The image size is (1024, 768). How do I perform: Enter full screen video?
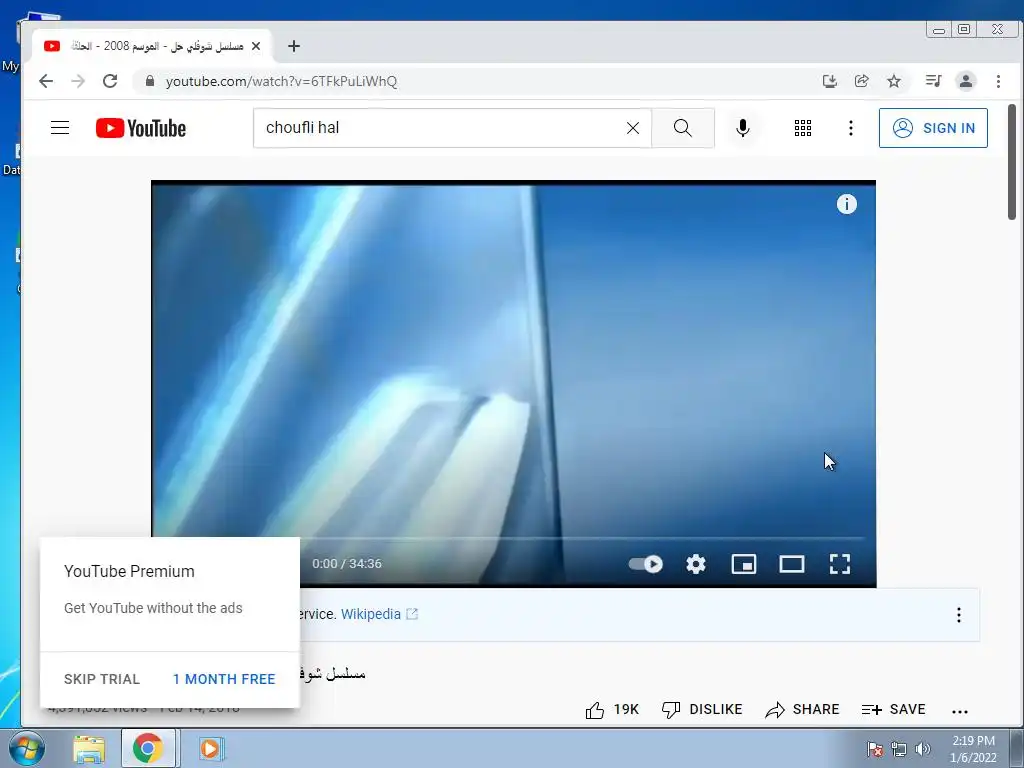point(840,564)
